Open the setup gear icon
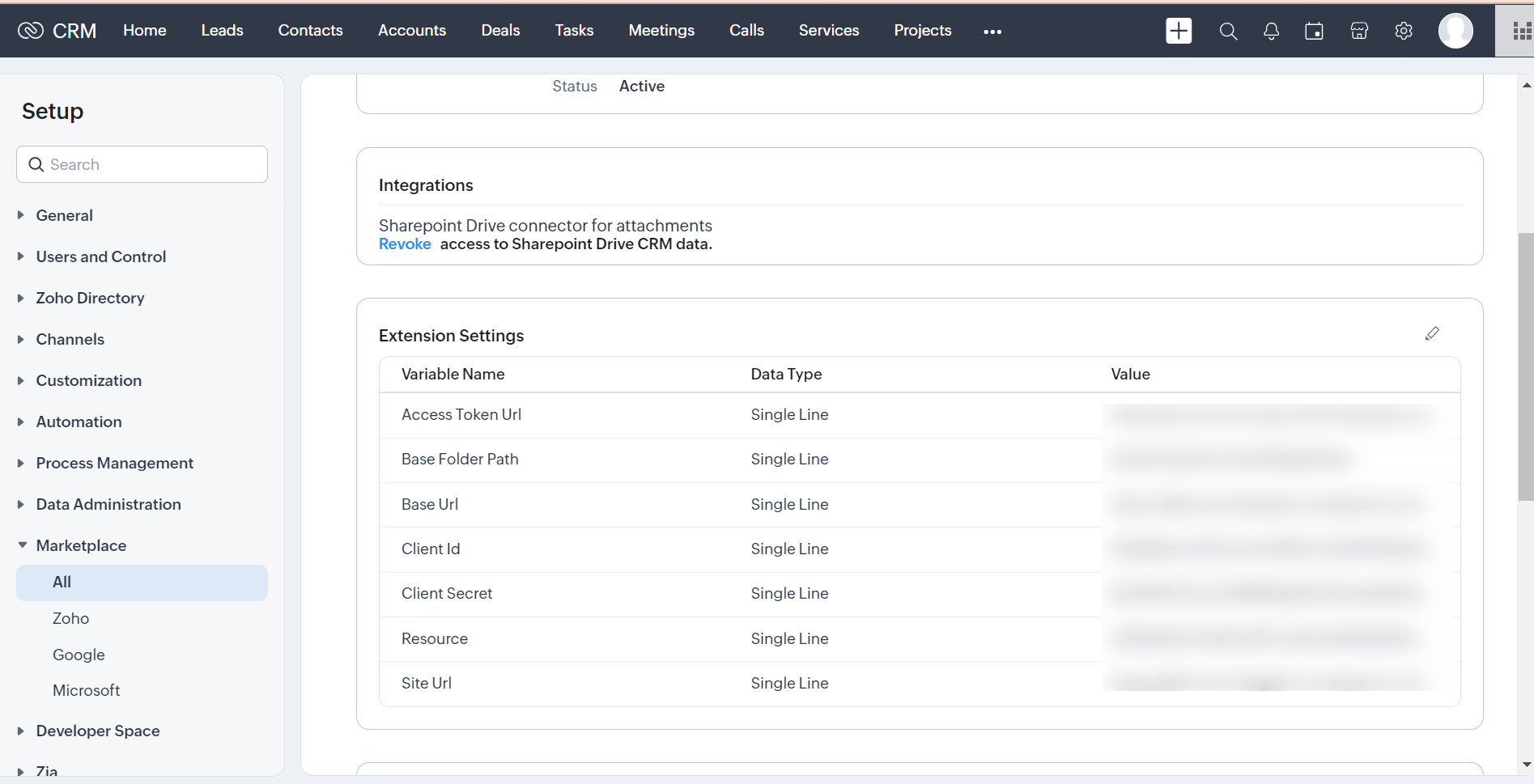 point(1404,31)
